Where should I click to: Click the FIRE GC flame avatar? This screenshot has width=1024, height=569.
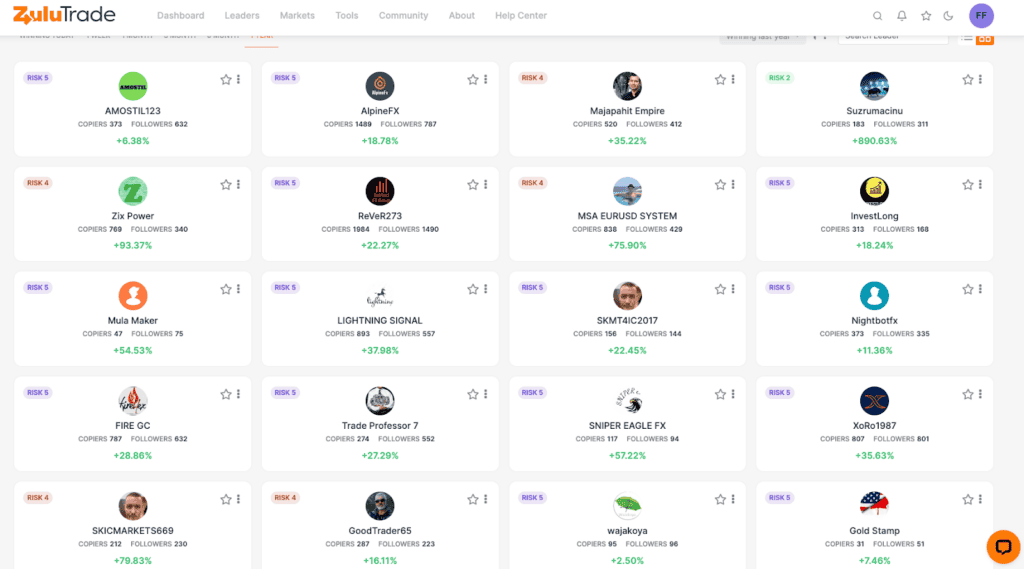[133, 401]
